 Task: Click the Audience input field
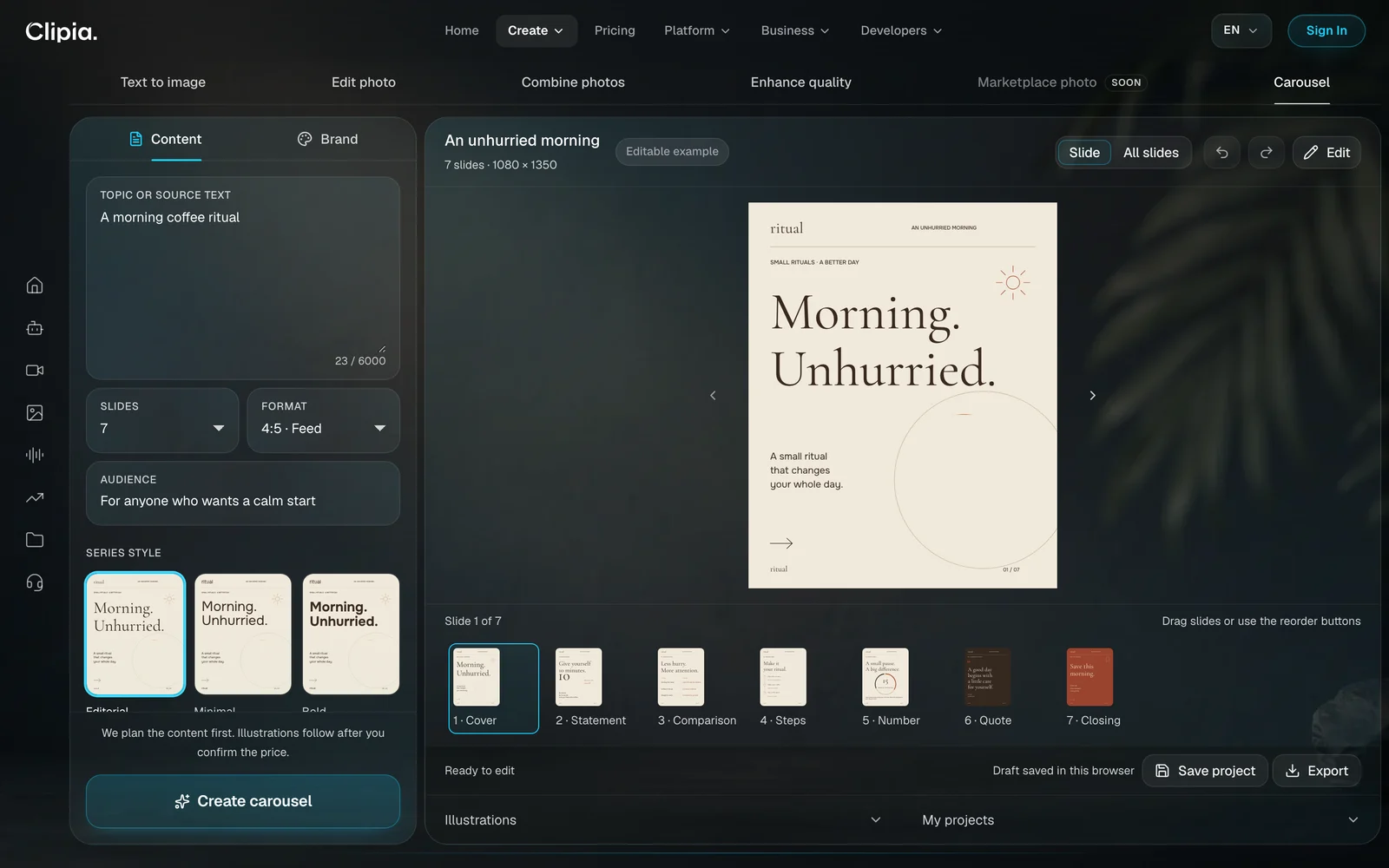point(243,493)
